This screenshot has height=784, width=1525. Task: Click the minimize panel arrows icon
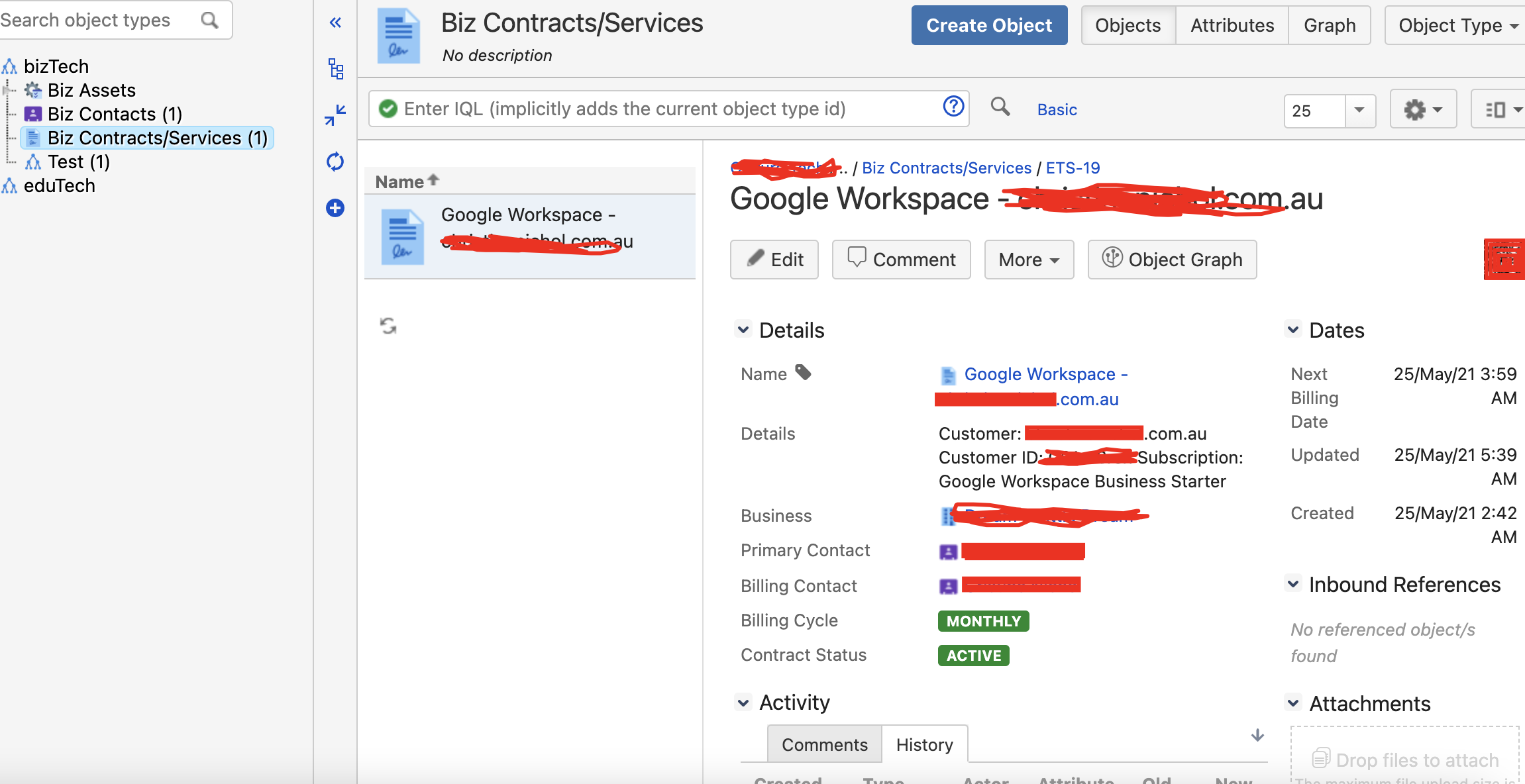[x=335, y=115]
